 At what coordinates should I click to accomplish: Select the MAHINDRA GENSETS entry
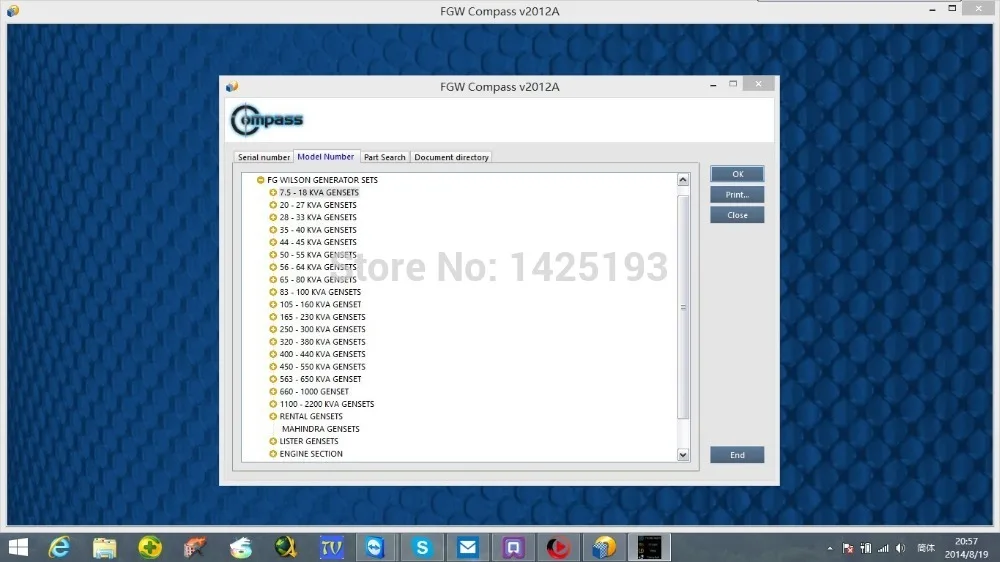pos(320,429)
